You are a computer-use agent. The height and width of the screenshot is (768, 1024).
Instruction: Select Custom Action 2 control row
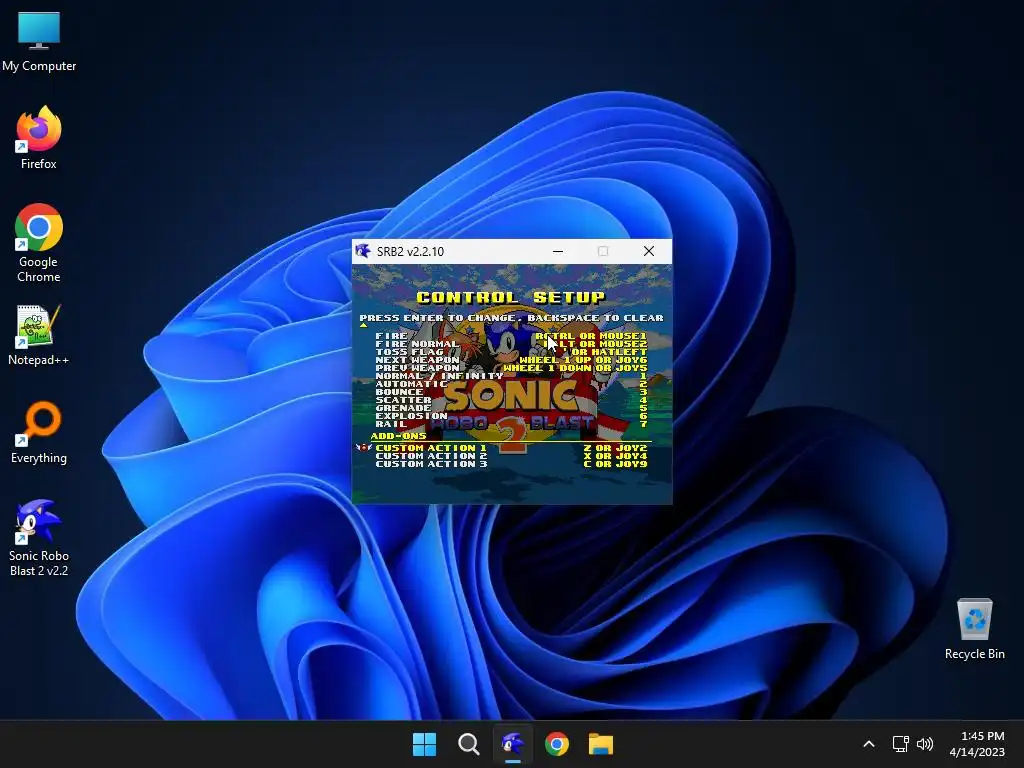pos(511,456)
